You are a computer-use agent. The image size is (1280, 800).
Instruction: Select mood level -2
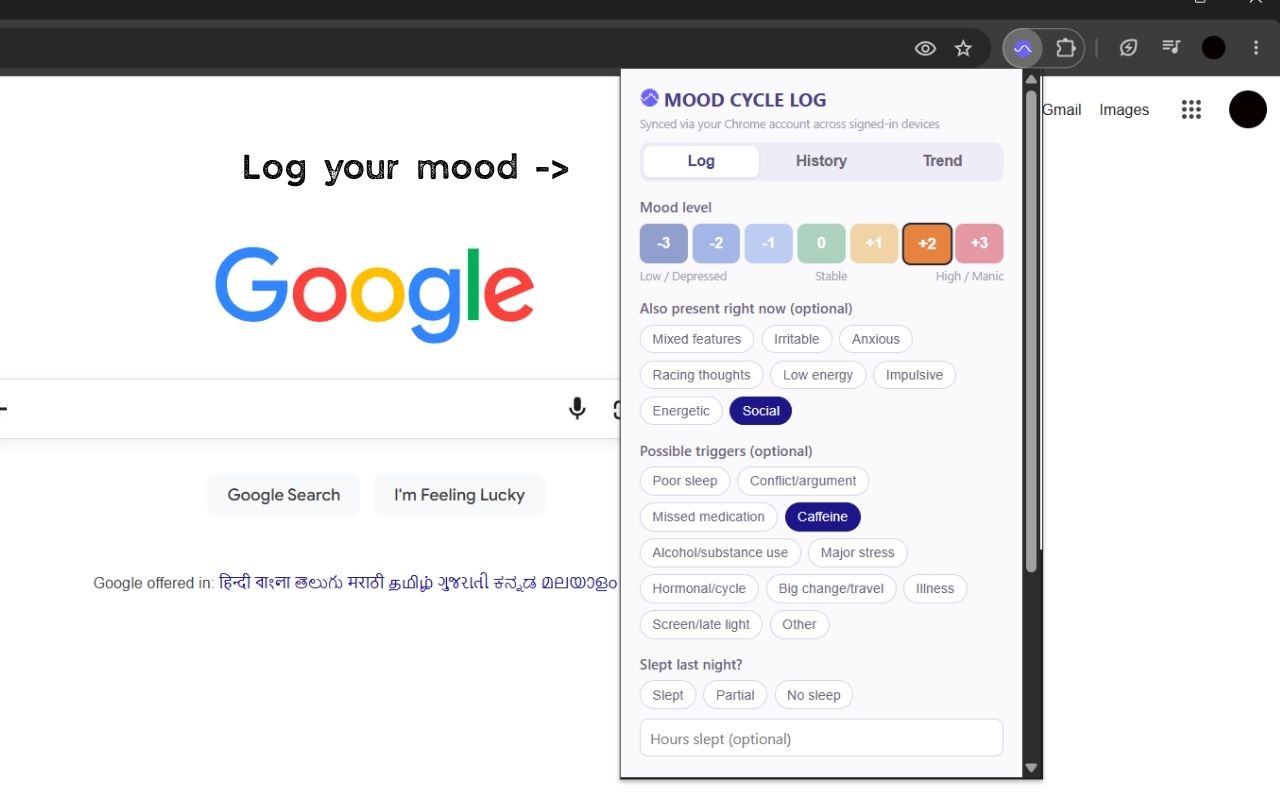716,244
